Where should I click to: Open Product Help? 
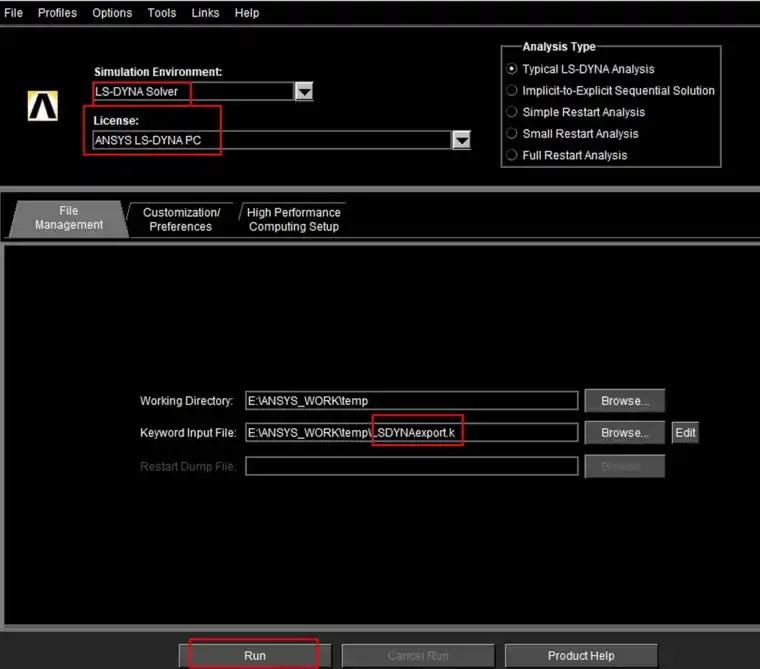[x=581, y=655]
